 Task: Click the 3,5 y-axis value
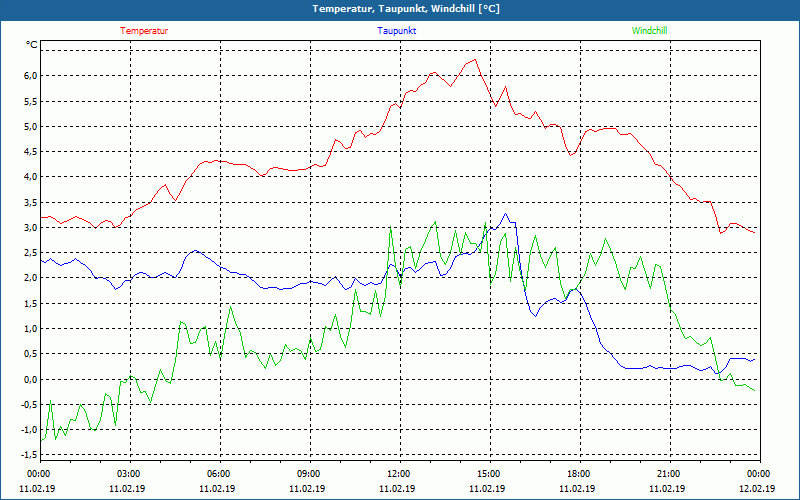pos(31,203)
